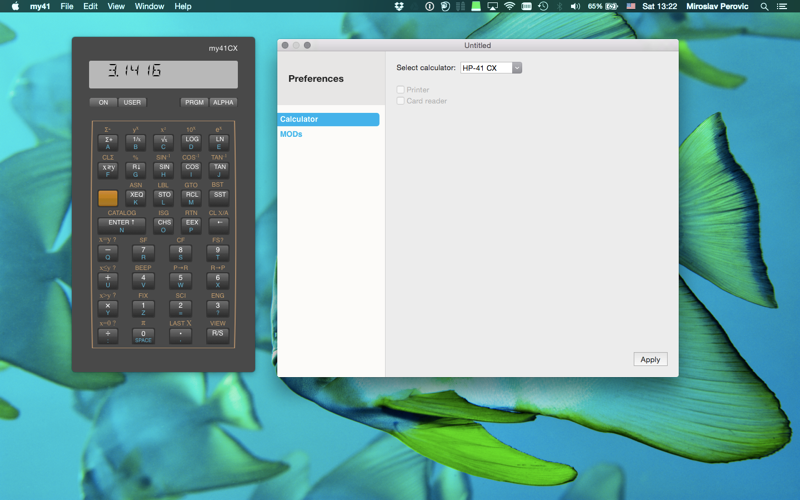This screenshot has width=800, height=500.
Task: Tap the x≷y swap key
Action: coord(108,170)
